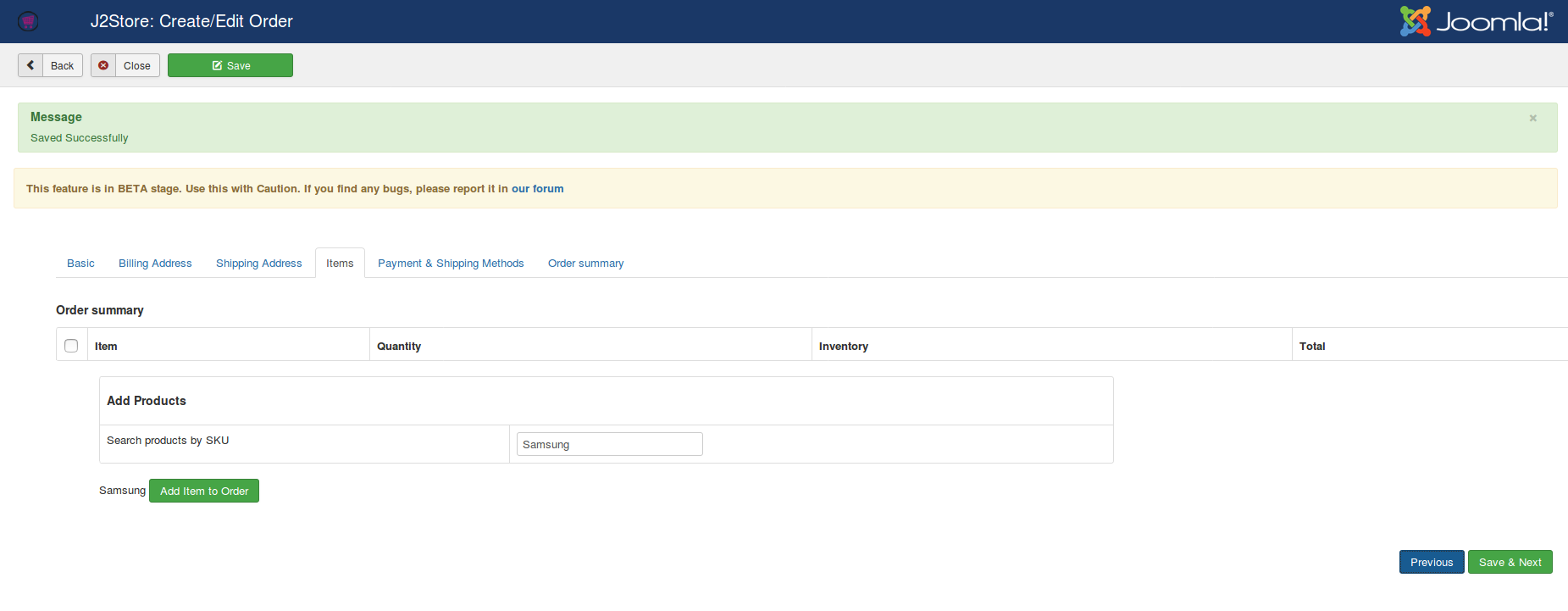Viewport: 1568px width, 611px height.
Task: Click the Joomla! logo
Action: click(1476, 21)
